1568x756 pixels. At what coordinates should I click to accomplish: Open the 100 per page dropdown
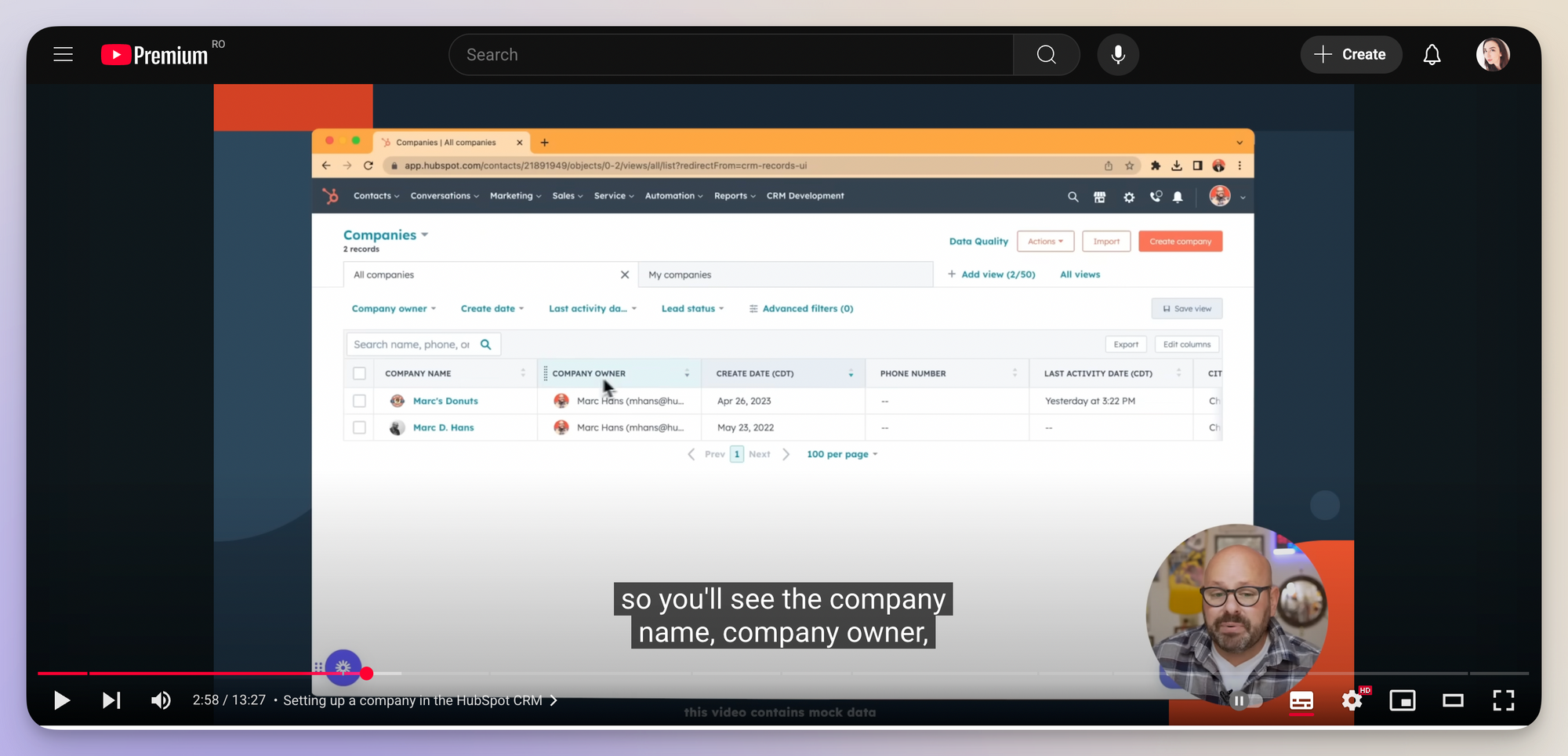[842, 454]
